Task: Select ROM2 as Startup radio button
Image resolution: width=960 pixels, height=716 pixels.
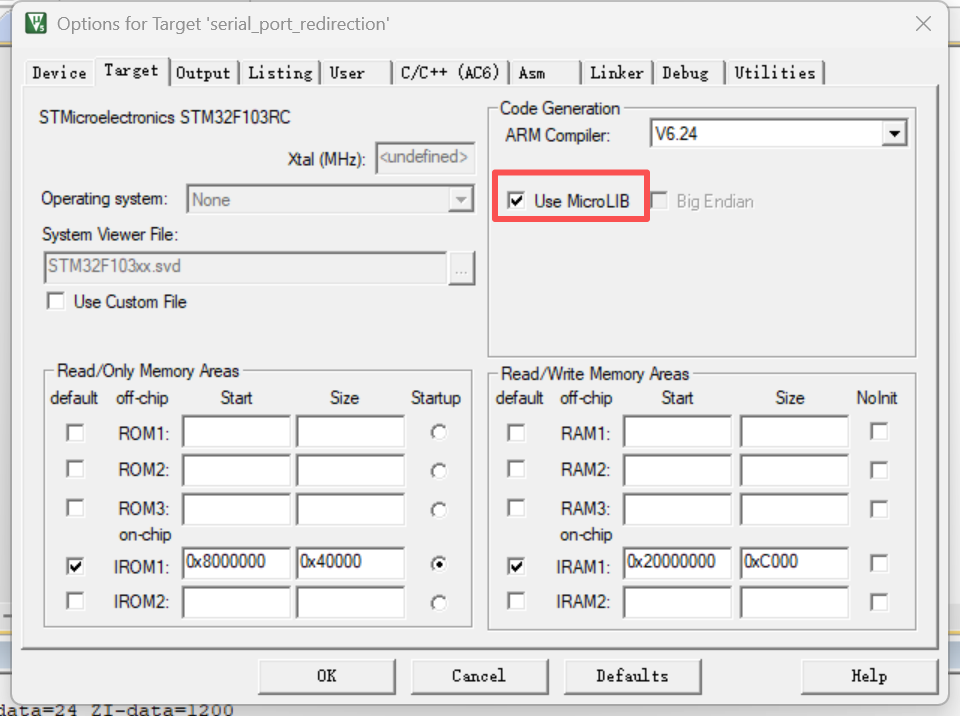Action: click(438, 471)
